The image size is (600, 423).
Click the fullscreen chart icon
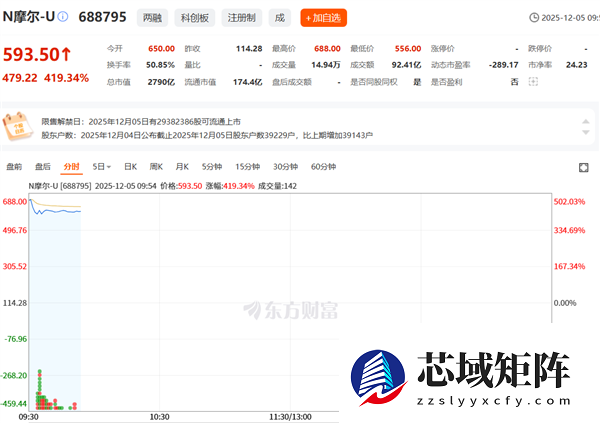(584, 167)
